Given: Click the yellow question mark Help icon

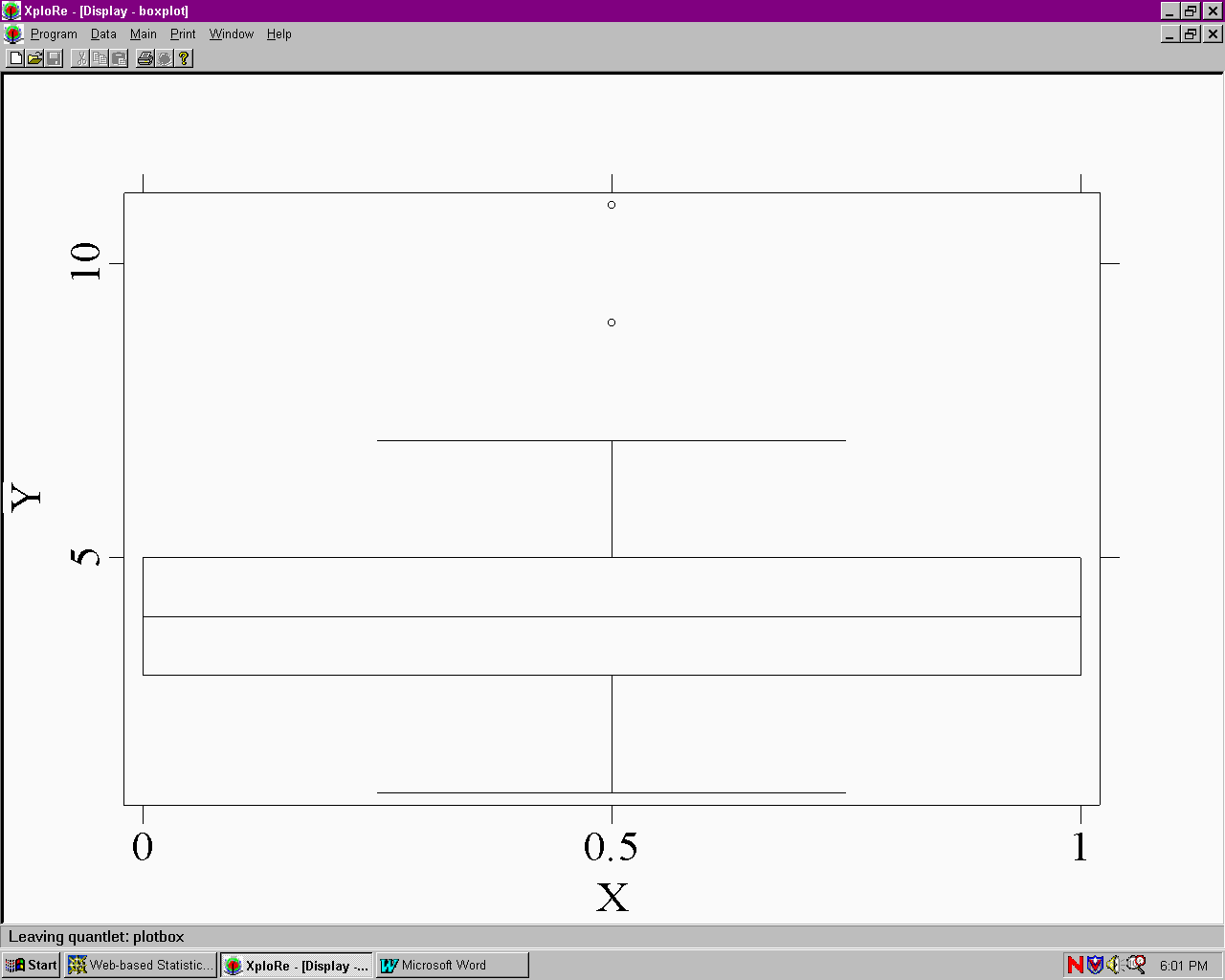Looking at the screenshot, I should pyautogui.click(x=185, y=58).
